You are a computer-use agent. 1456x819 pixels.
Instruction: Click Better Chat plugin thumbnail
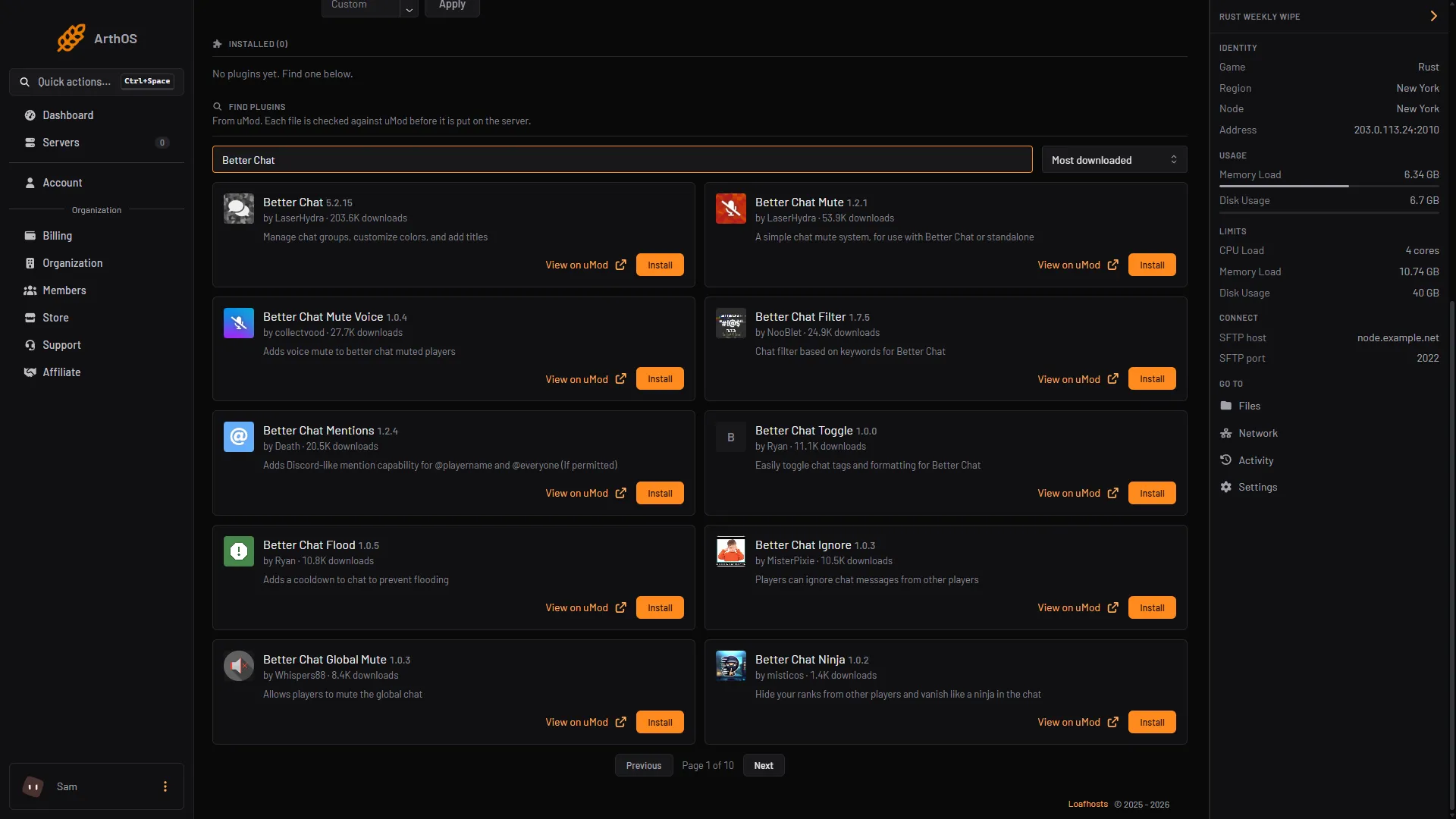(x=239, y=209)
